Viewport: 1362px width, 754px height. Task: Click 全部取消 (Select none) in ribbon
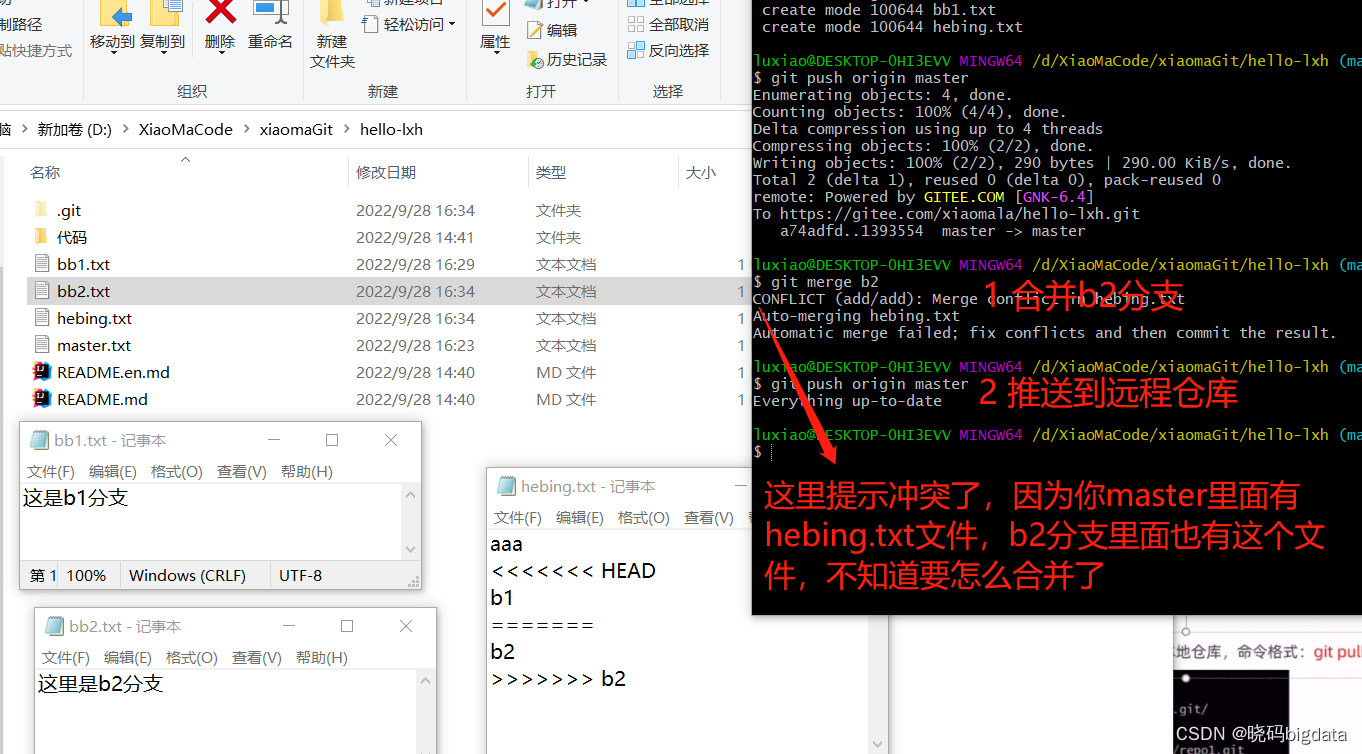[668, 24]
